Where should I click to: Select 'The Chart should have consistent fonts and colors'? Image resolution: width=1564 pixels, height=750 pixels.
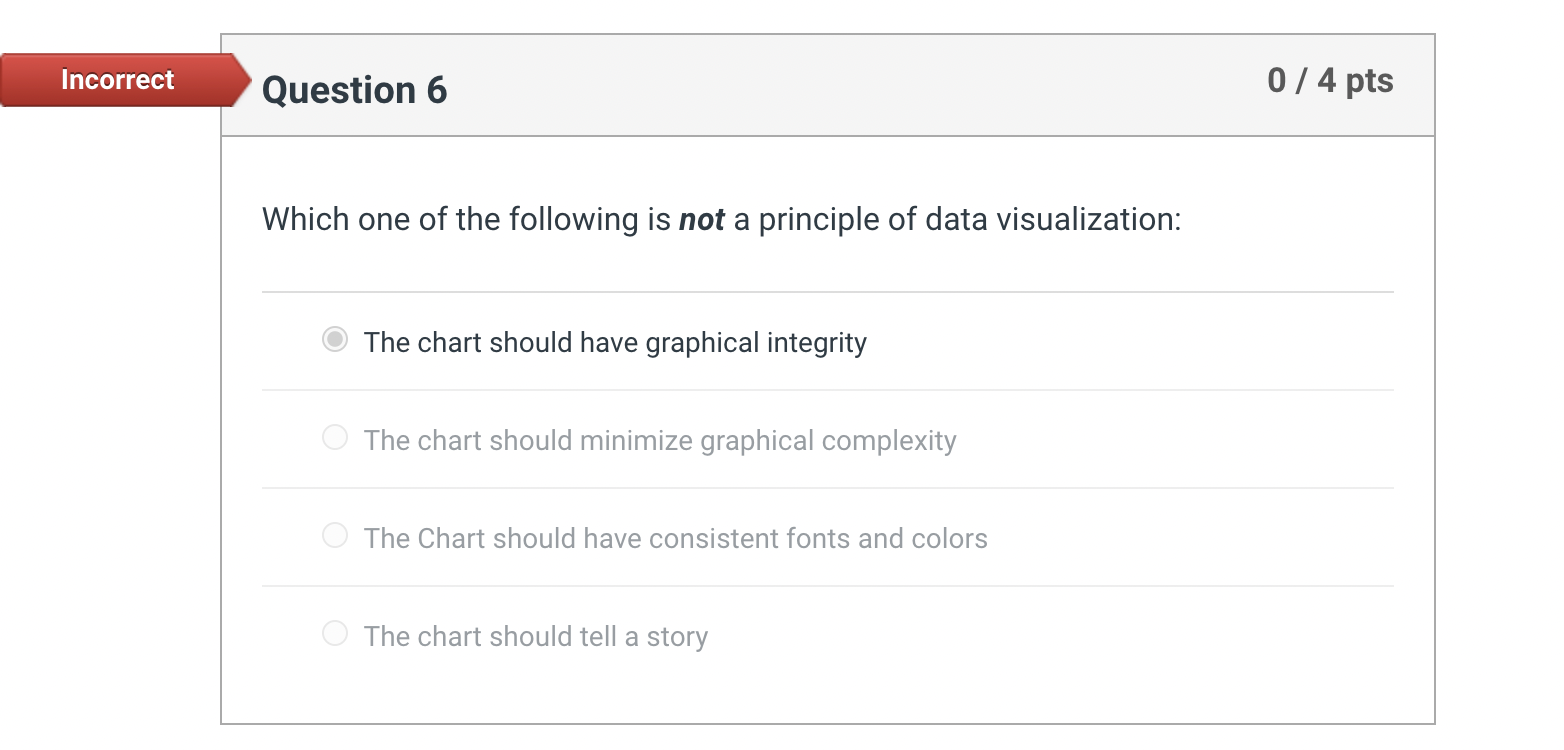pyautogui.click(x=335, y=535)
